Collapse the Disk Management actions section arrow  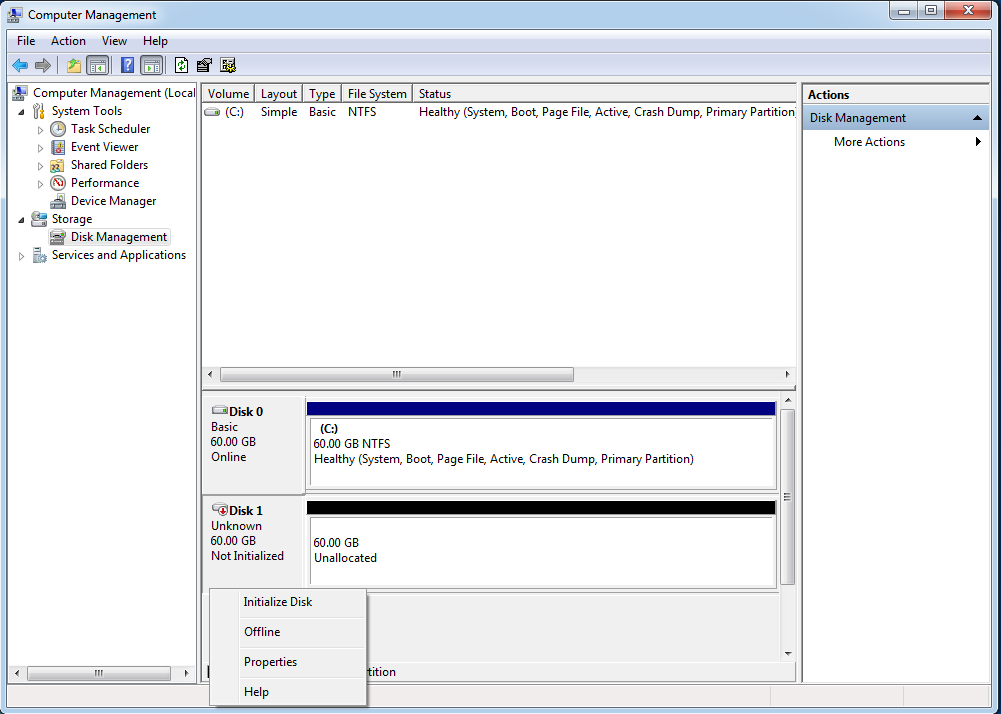[977, 118]
